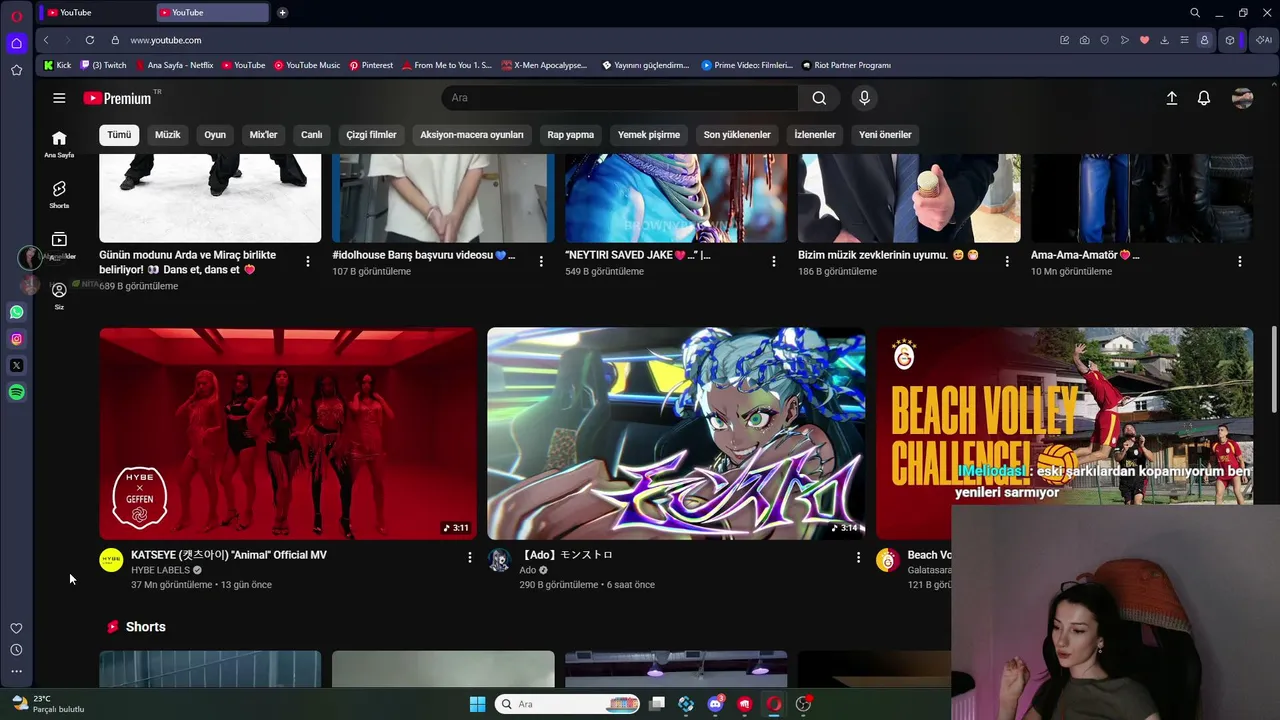This screenshot has height=720, width=1280.
Task: Open options for NEYTIRI SAVED JAKE short
Action: pos(773,261)
